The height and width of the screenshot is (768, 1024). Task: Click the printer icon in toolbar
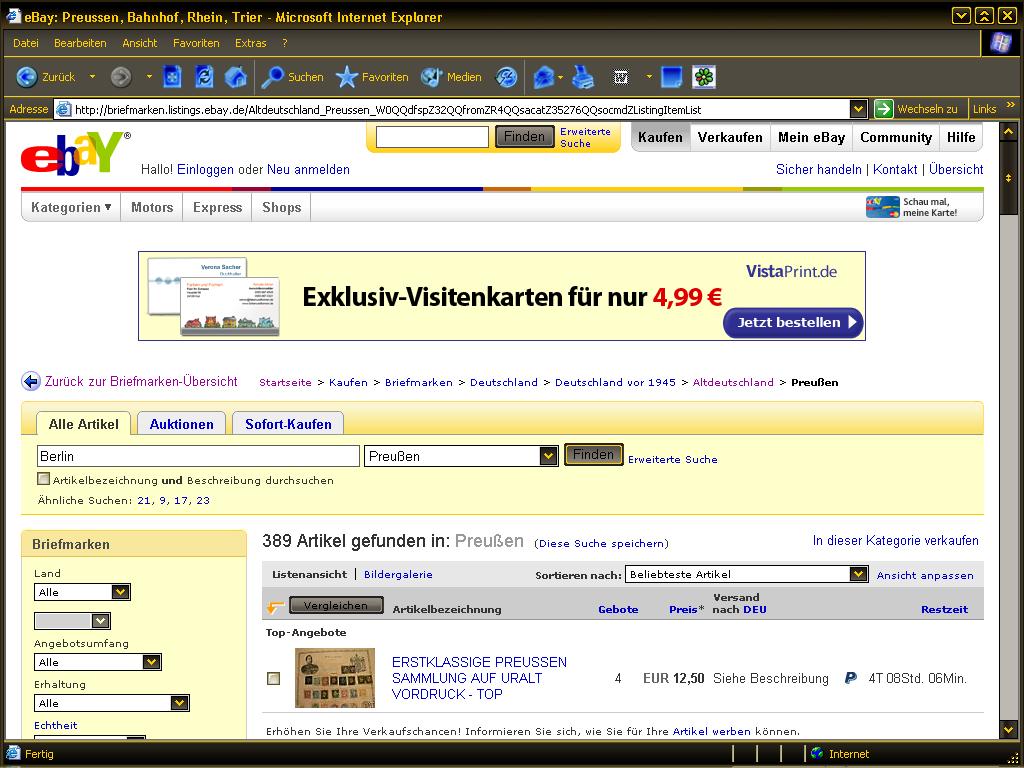[583, 77]
